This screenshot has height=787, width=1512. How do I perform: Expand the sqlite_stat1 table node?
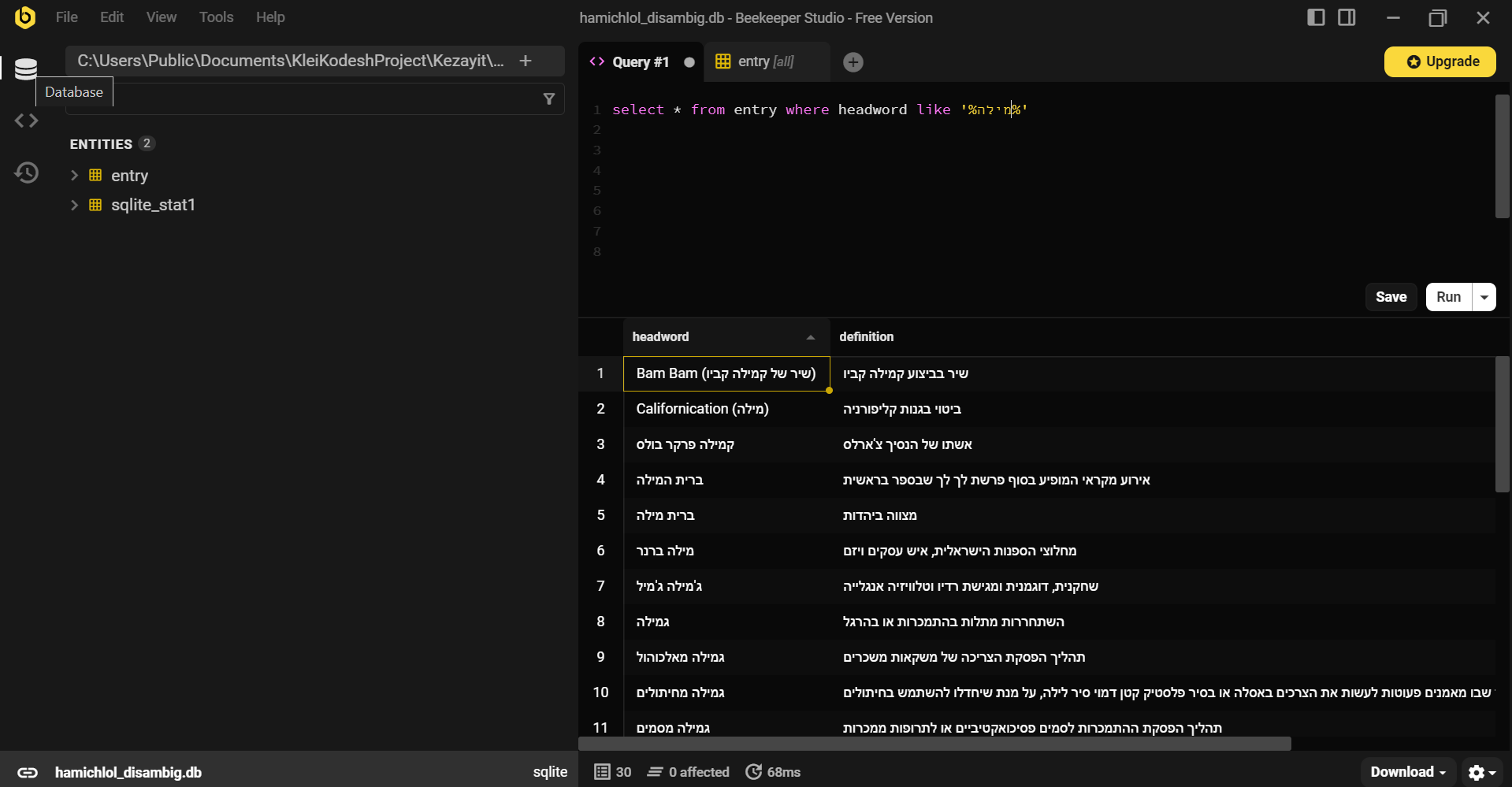75,205
